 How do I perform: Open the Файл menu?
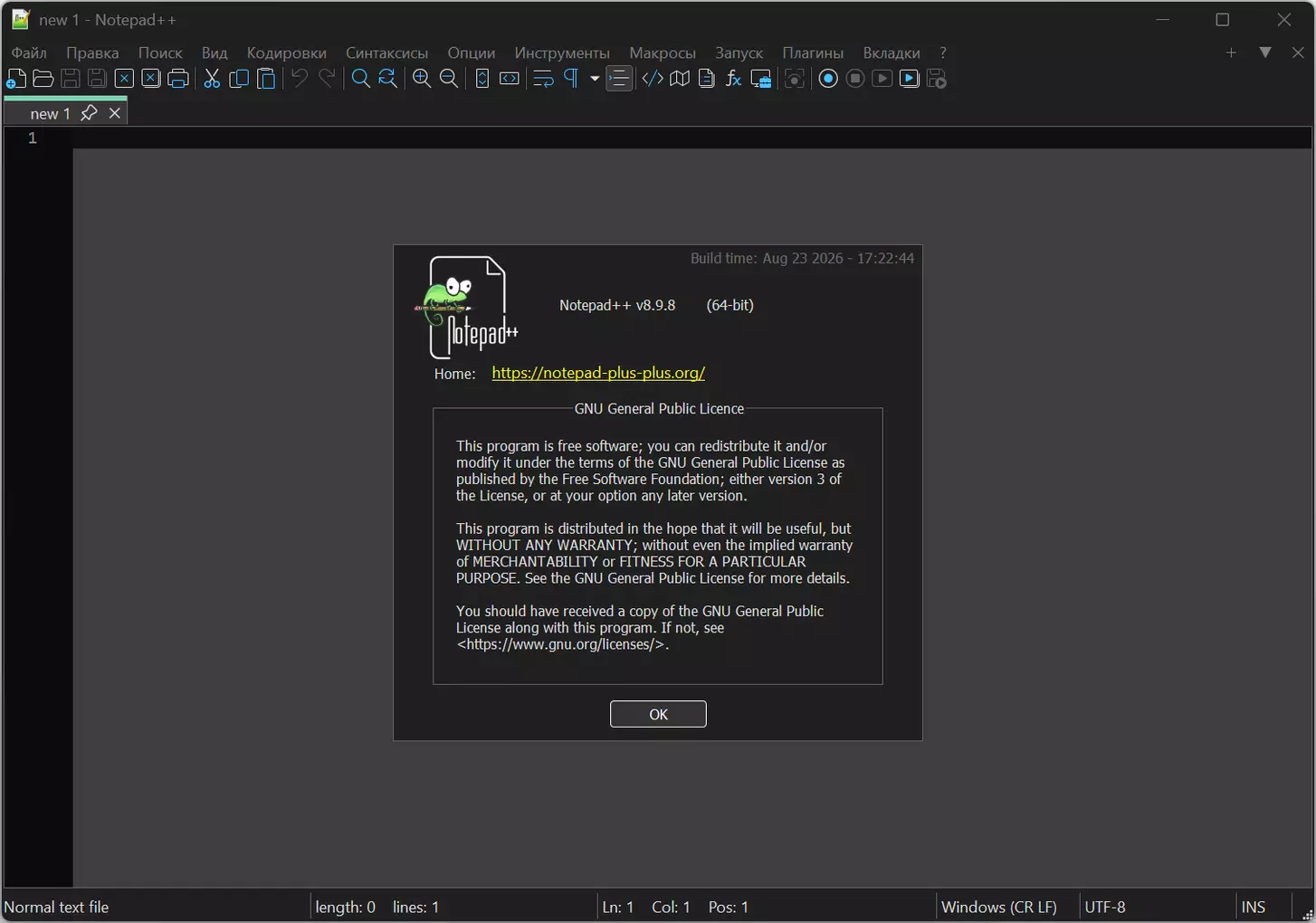(29, 52)
